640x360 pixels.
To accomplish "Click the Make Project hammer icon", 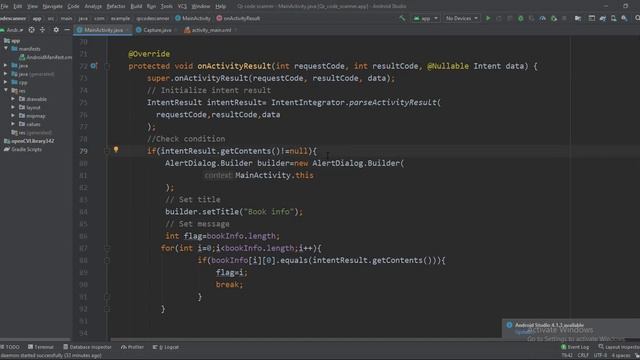I will [402, 18].
